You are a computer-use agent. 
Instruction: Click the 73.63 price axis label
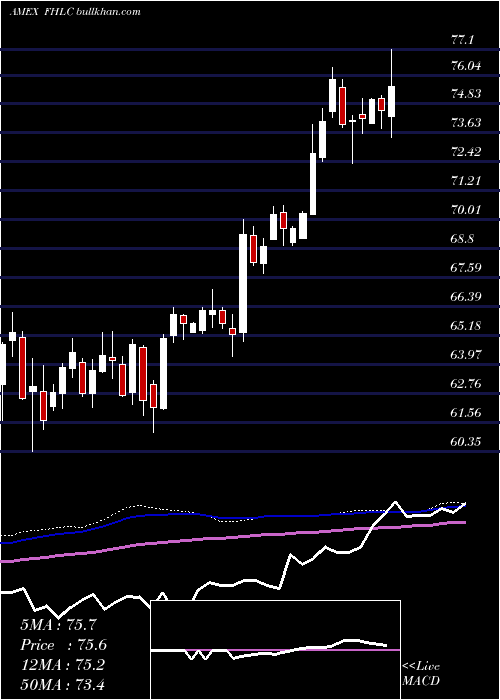click(466, 122)
